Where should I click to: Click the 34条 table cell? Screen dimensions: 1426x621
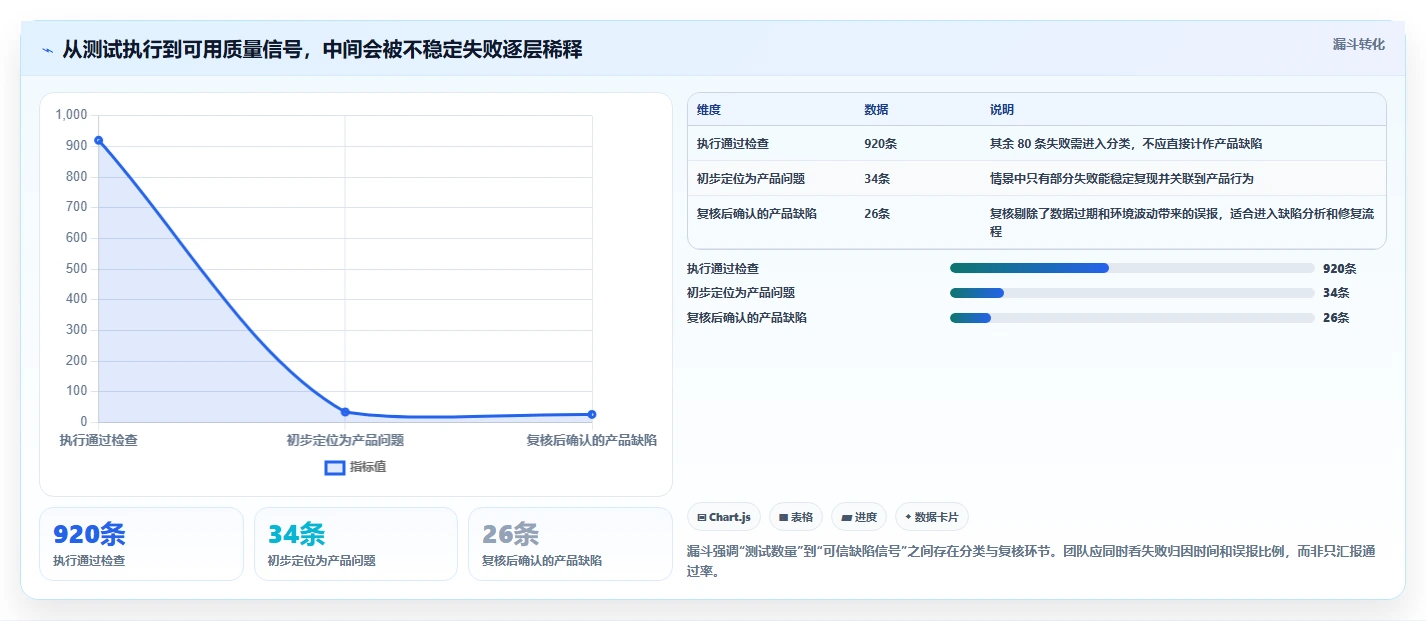point(877,179)
